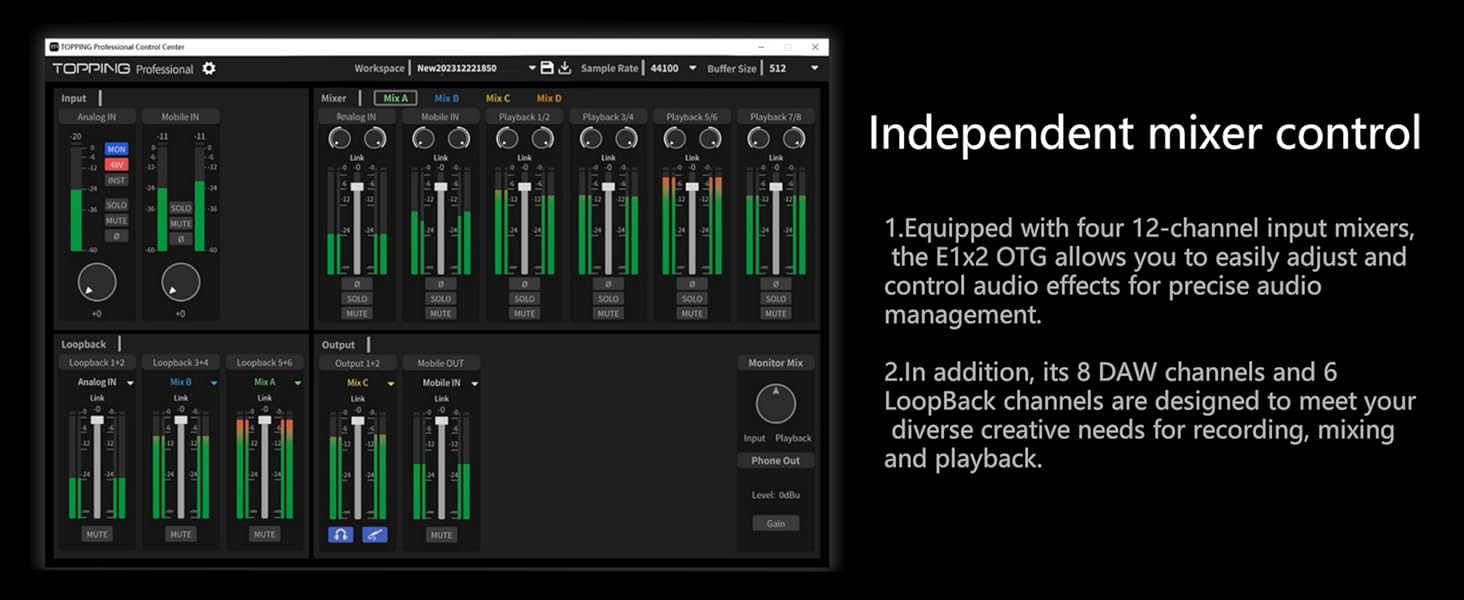Click the save workspace floppy disk icon
Viewport: 1464px width, 600px height.
[547, 68]
